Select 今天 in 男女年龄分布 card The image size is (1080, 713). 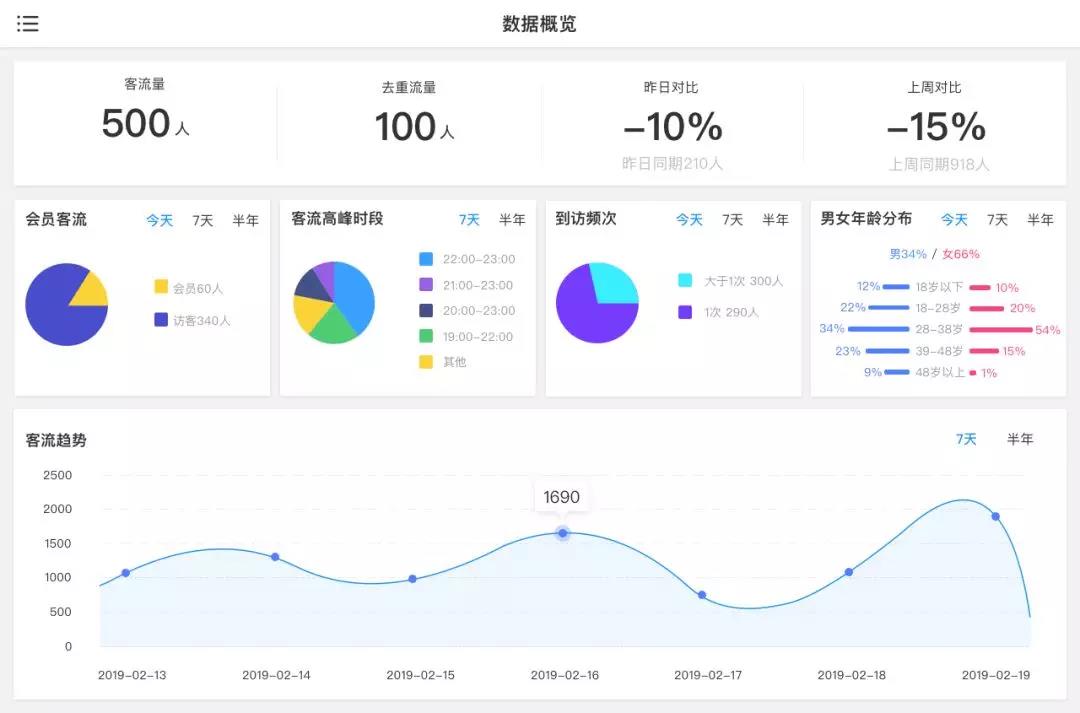[954, 220]
